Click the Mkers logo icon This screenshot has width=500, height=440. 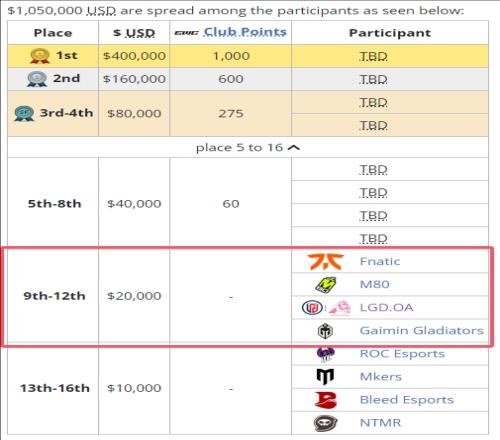[x=325, y=377]
